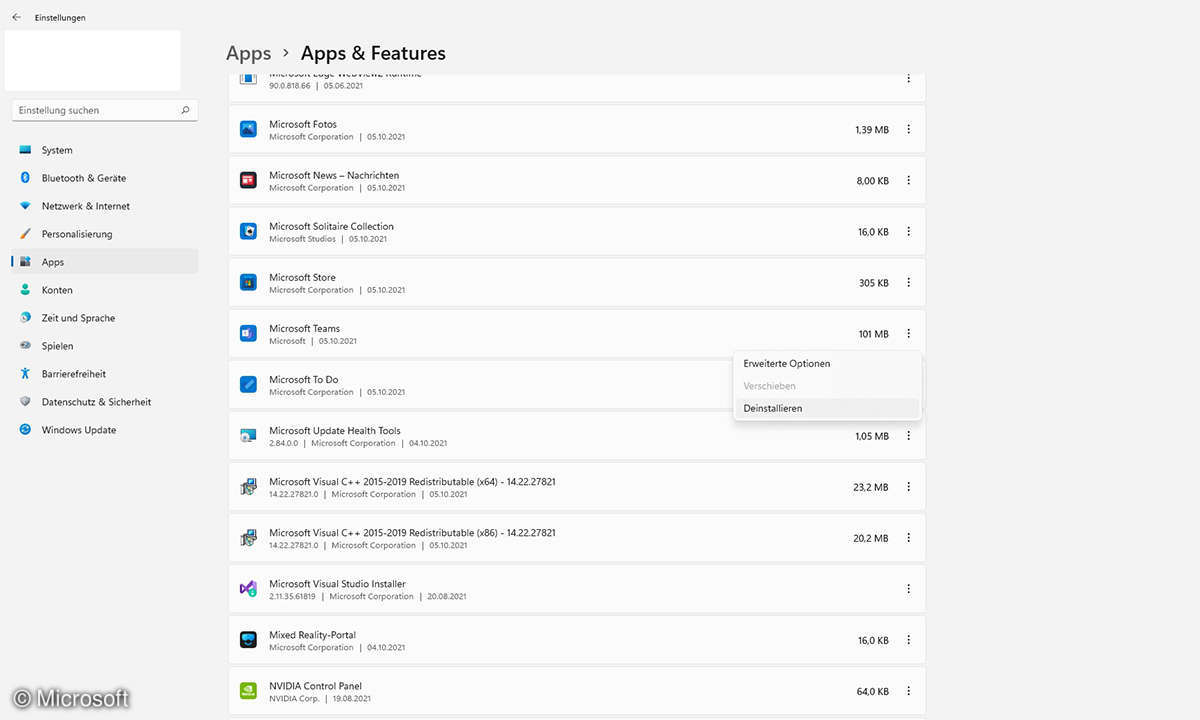Click the Microsoft Store app icon
The width and height of the screenshot is (1200, 720).
point(248,282)
